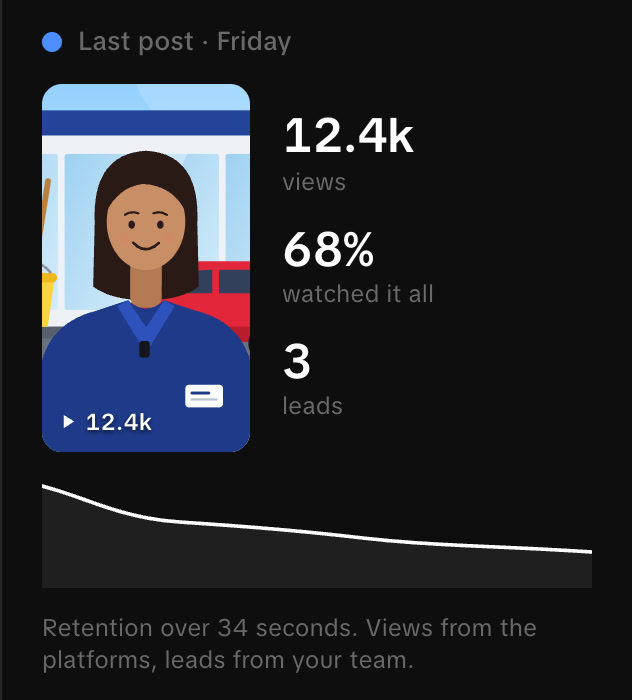
Task: Click the 68% stat
Action: pyautogui.click(x=328, y=249)
